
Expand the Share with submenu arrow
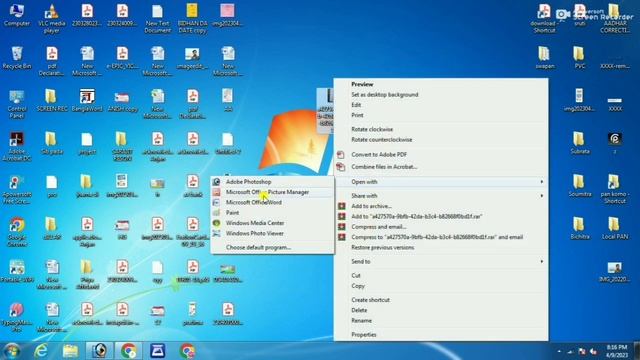pyautogui.click(x=542, y=196)
